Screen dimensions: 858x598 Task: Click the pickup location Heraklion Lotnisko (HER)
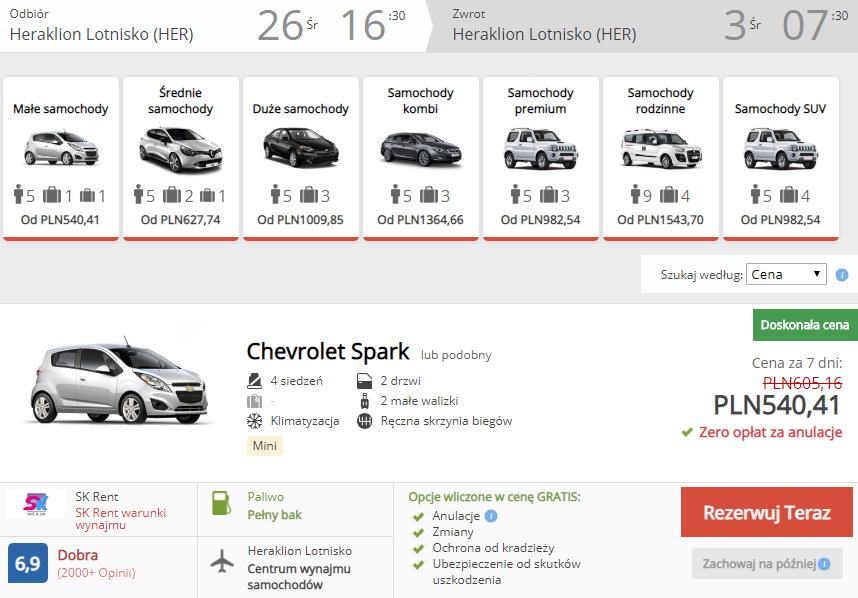(102, 34)
